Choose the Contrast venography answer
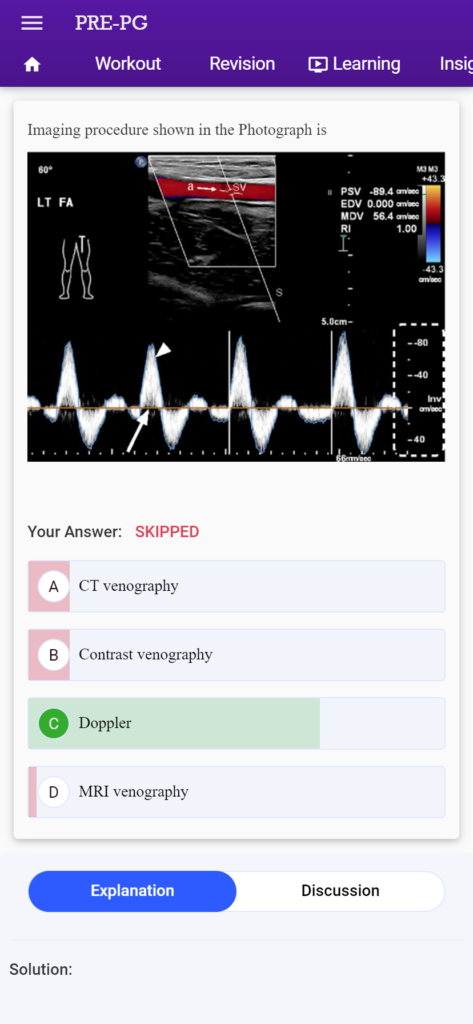Screen dimensions: 473x1024 coord(236,655)
